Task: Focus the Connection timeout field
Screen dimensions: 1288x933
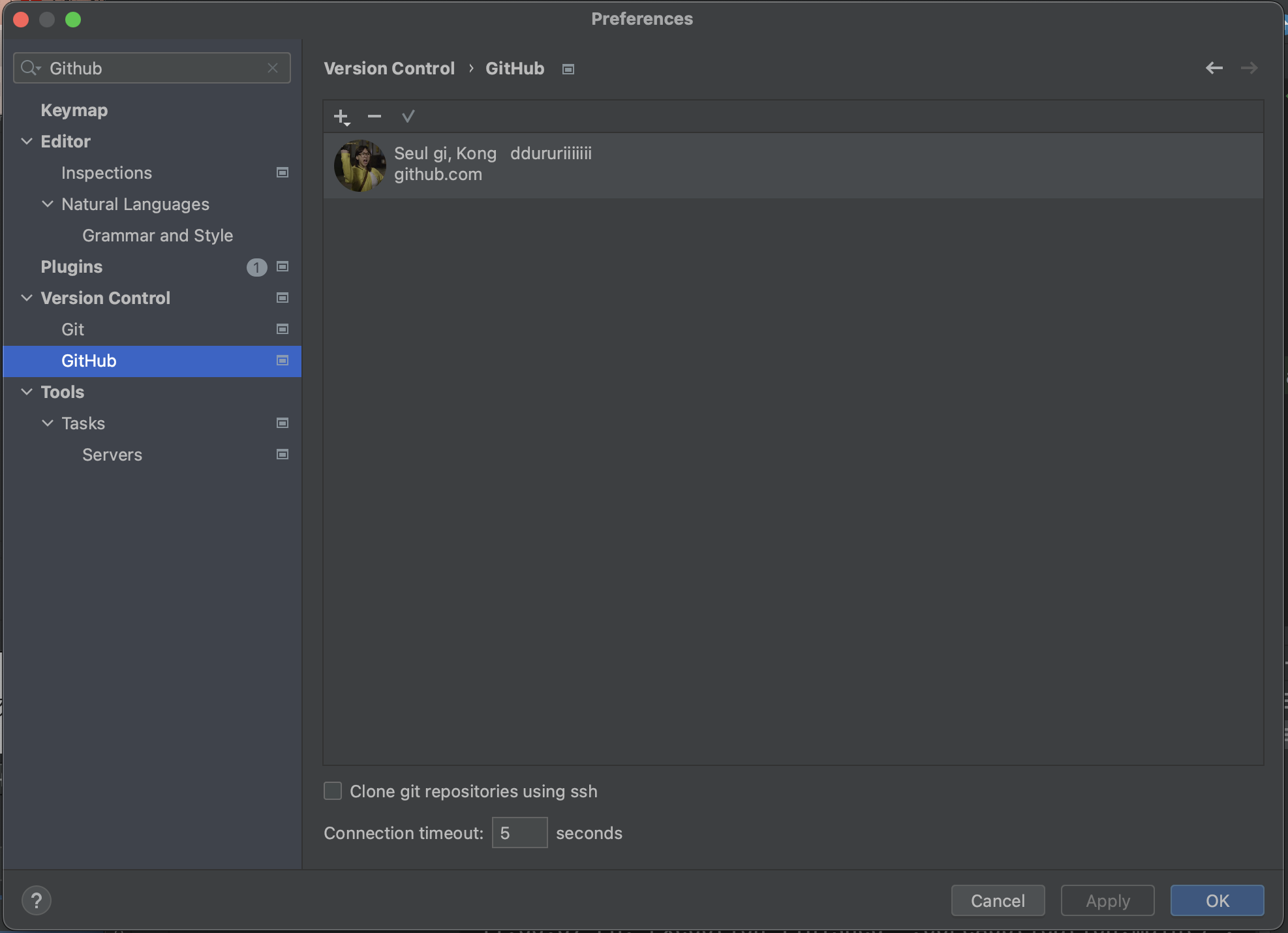Action: tap(519, 833)
